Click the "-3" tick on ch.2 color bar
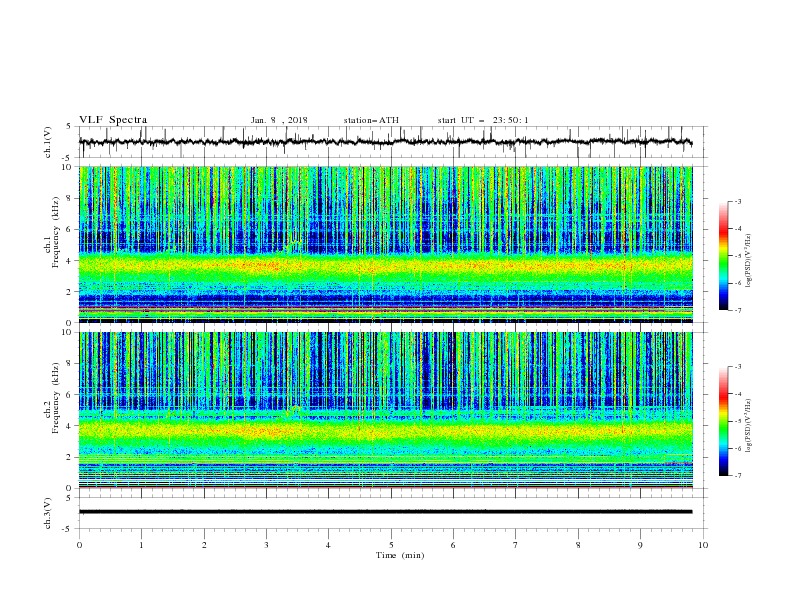Screen dimensions: 792x612 pos(737,367)
